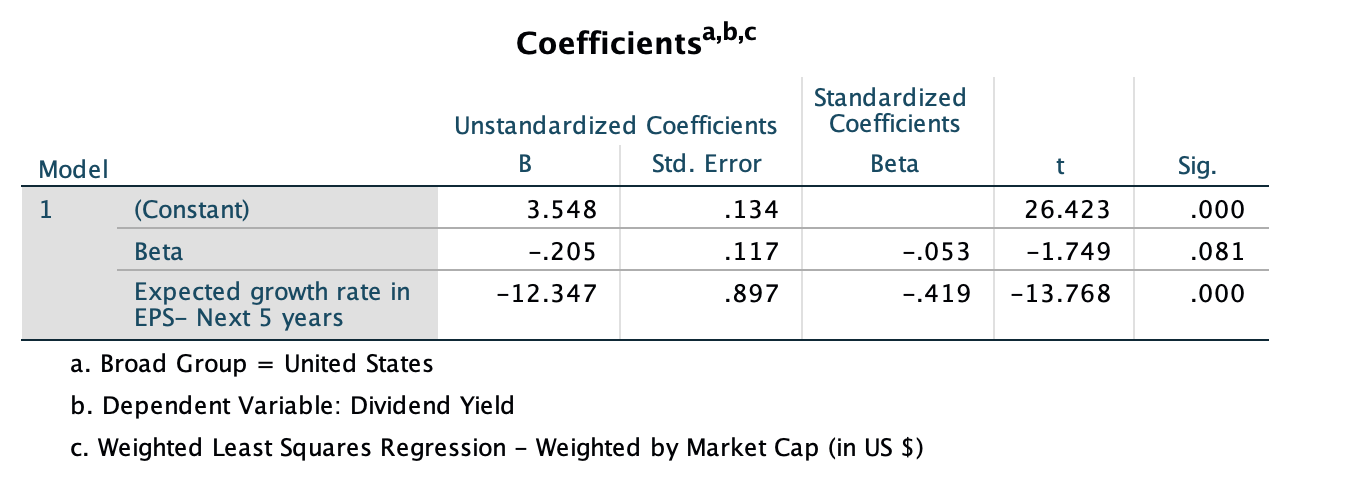Select the Dependent Variable footnote
The height and width of the screenshot is (492, 1364).
(x=292, y=406)
